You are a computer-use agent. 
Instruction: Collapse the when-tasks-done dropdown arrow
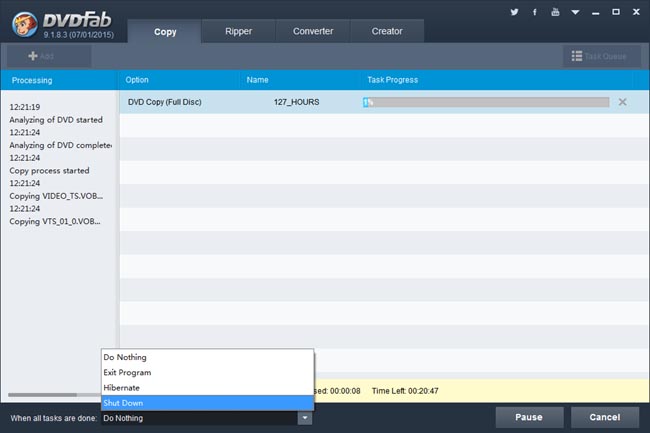coord(305,418)
